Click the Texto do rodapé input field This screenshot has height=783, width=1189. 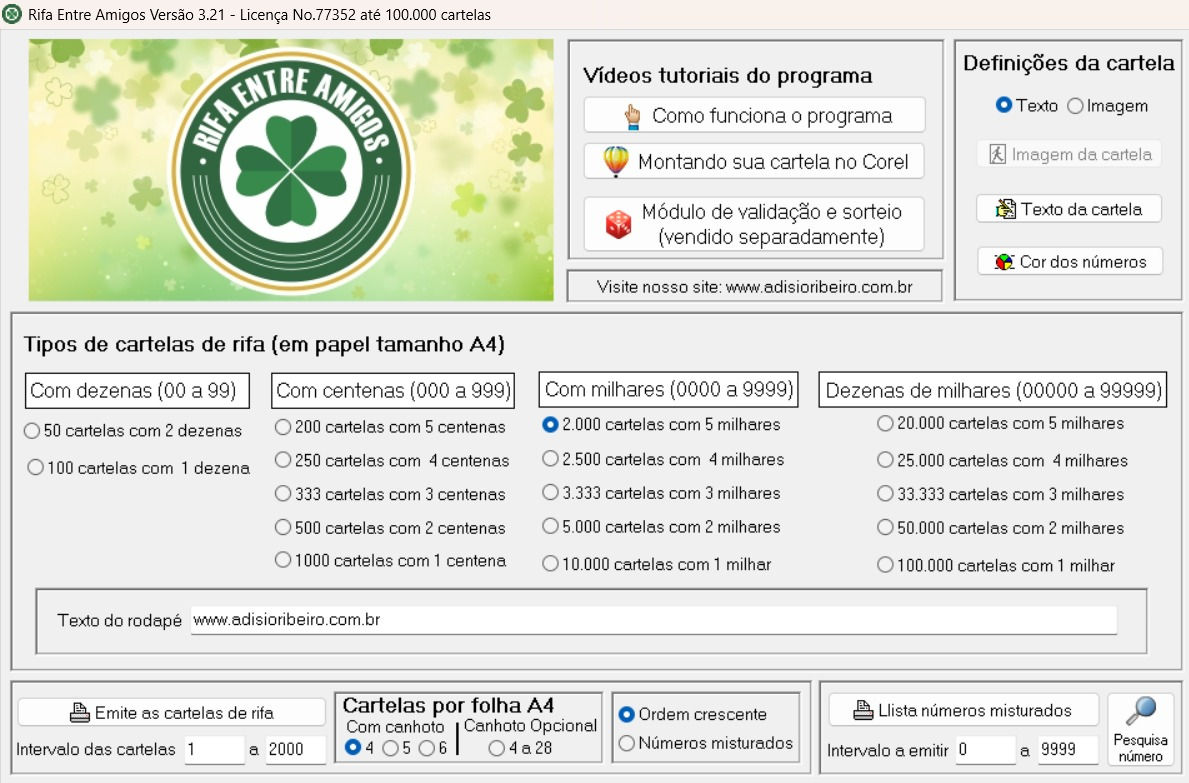click(654, 619)
